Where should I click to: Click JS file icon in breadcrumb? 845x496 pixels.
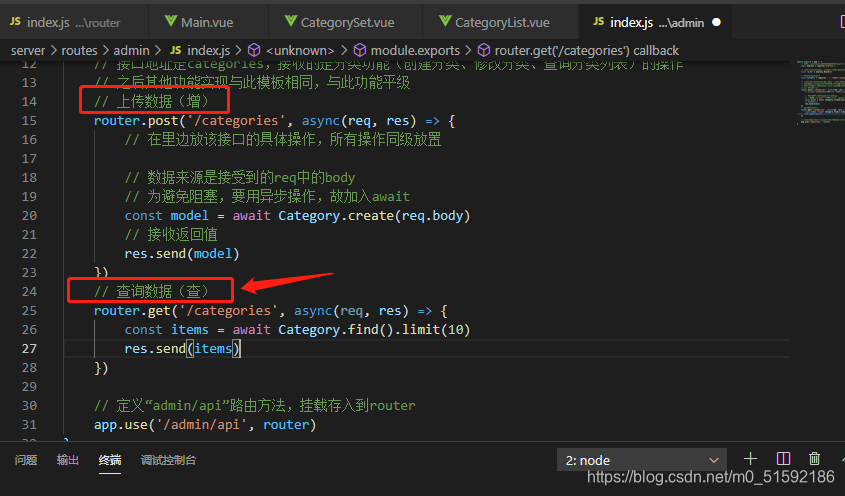[176, 50]
